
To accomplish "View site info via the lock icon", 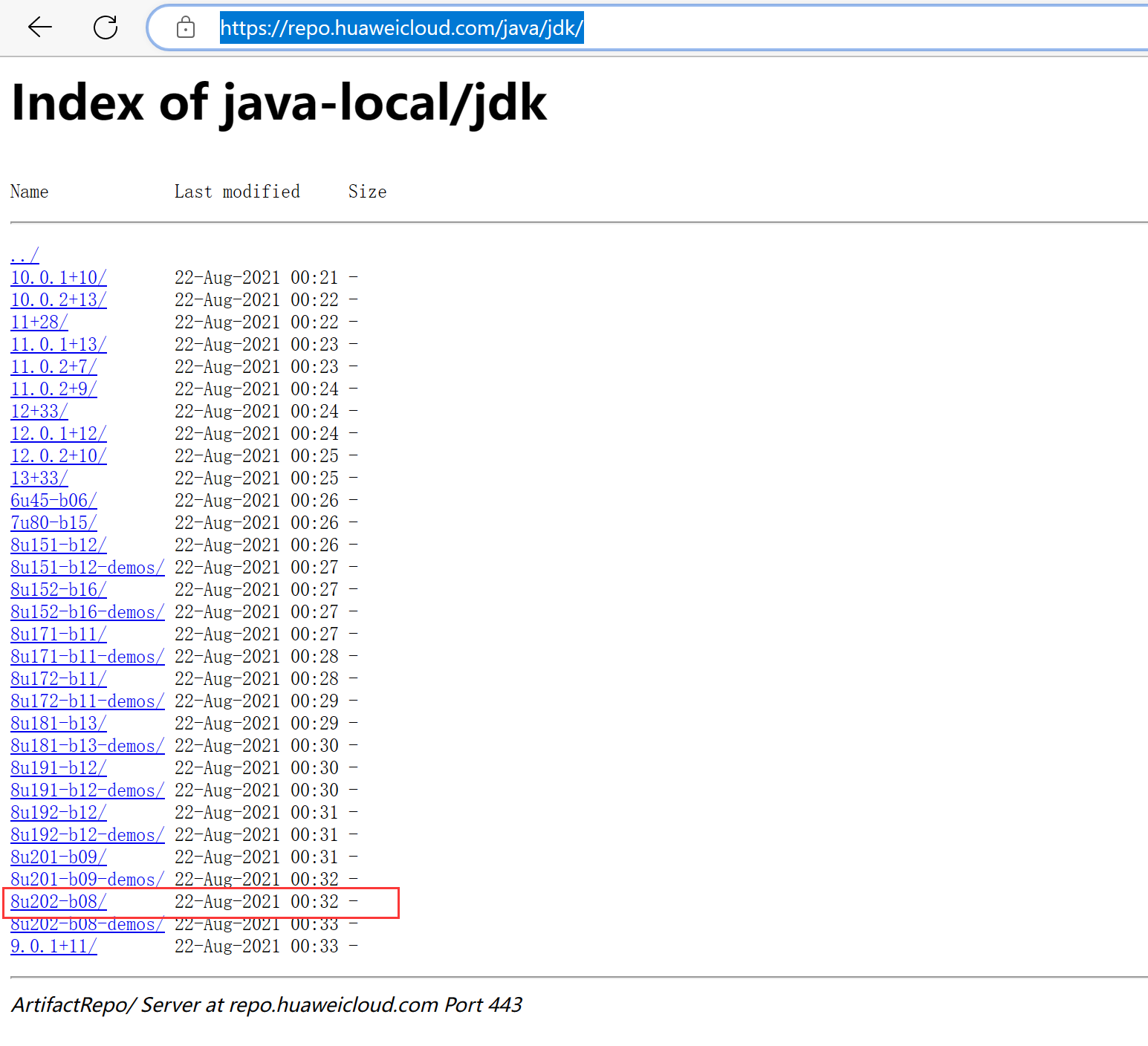I will [185, 27].
